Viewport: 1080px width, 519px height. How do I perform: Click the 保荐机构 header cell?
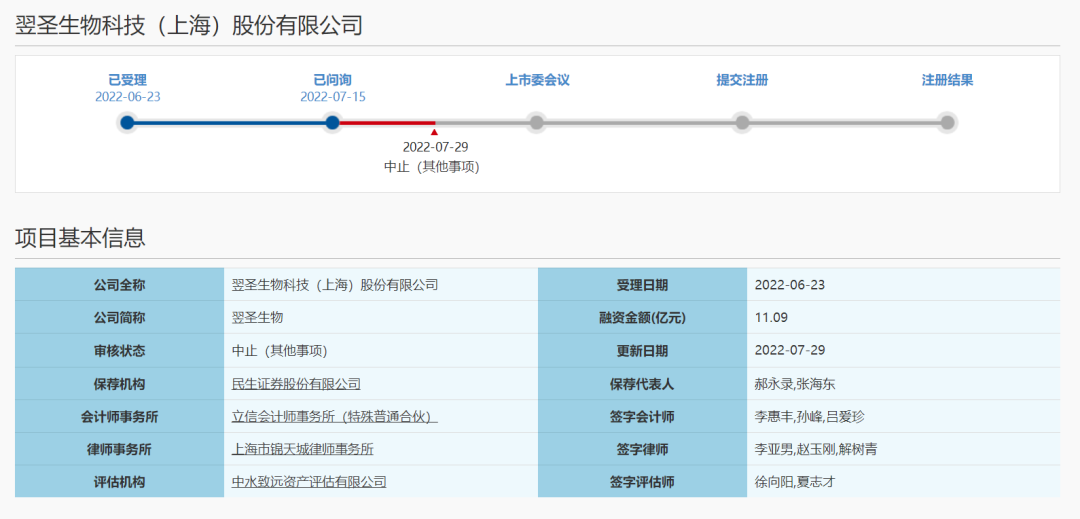(120, 383)
